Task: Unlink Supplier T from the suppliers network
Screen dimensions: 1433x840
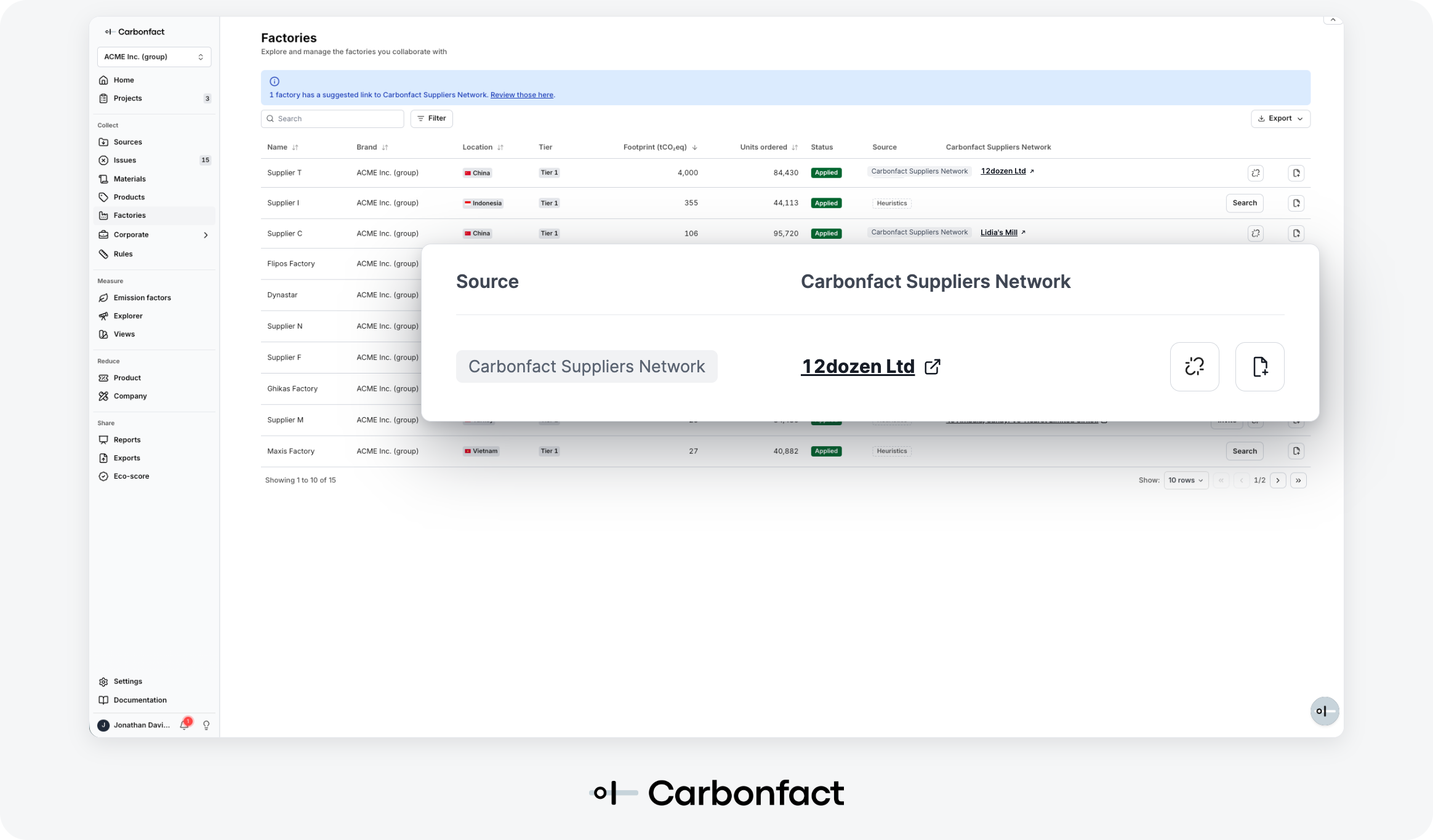Action: [x=1256, y=173]
